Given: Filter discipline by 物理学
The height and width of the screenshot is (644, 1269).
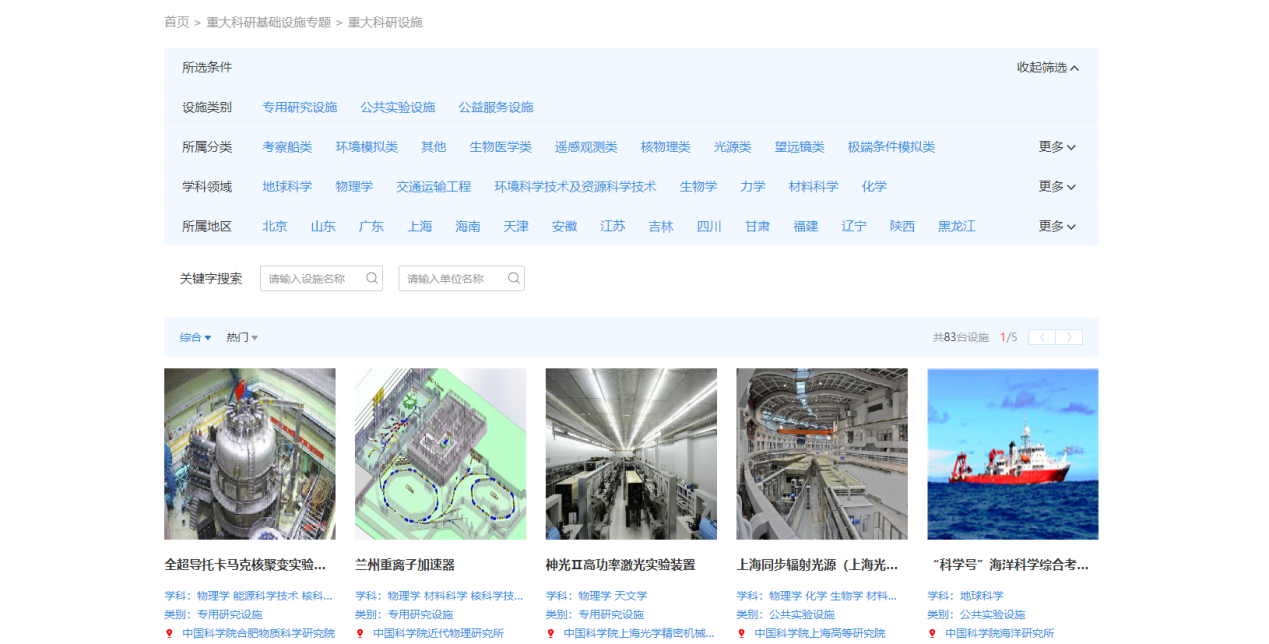Looking at the screenshot, I should point(354,187).
